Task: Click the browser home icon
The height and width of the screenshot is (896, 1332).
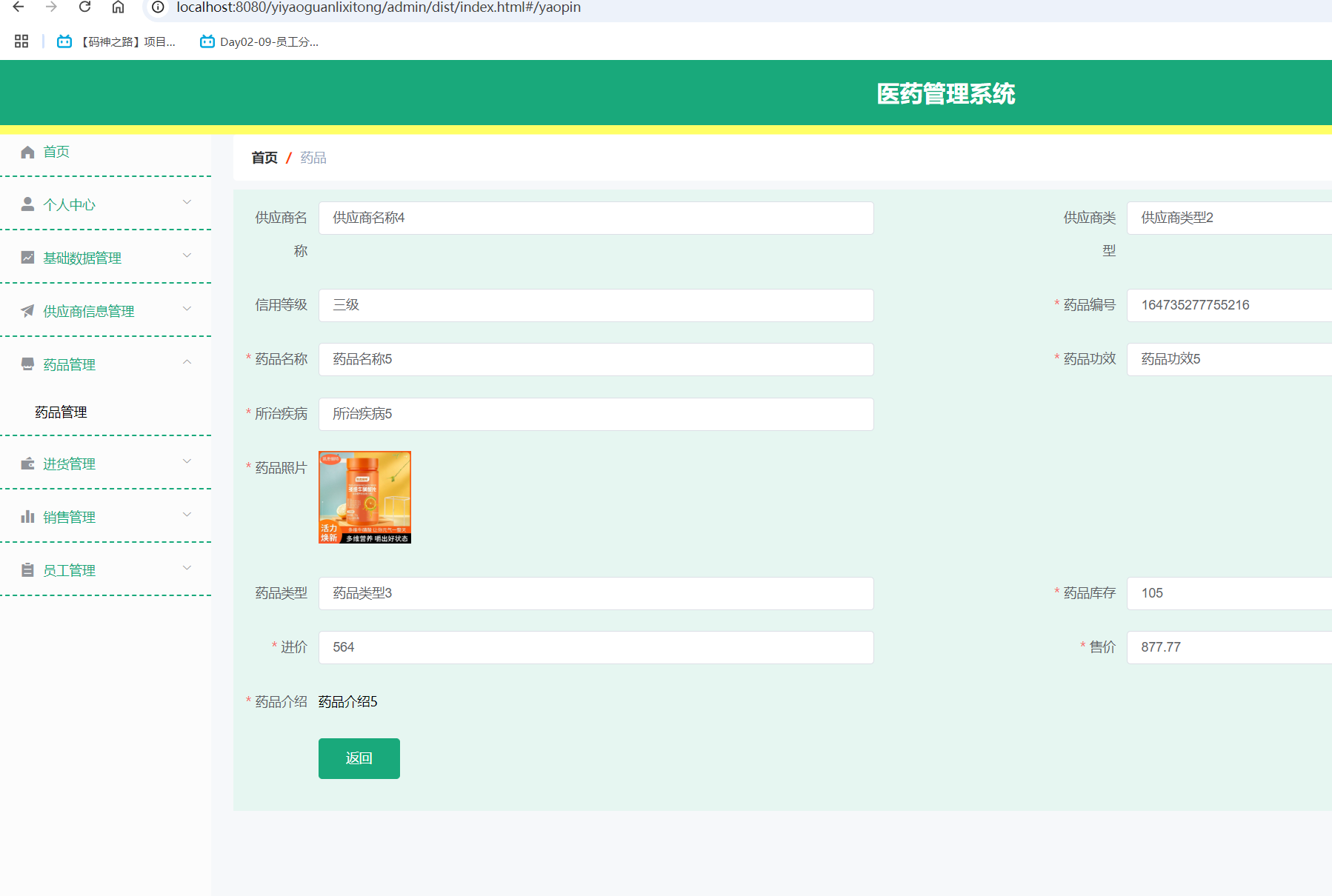Action: (x=119, y=7)
